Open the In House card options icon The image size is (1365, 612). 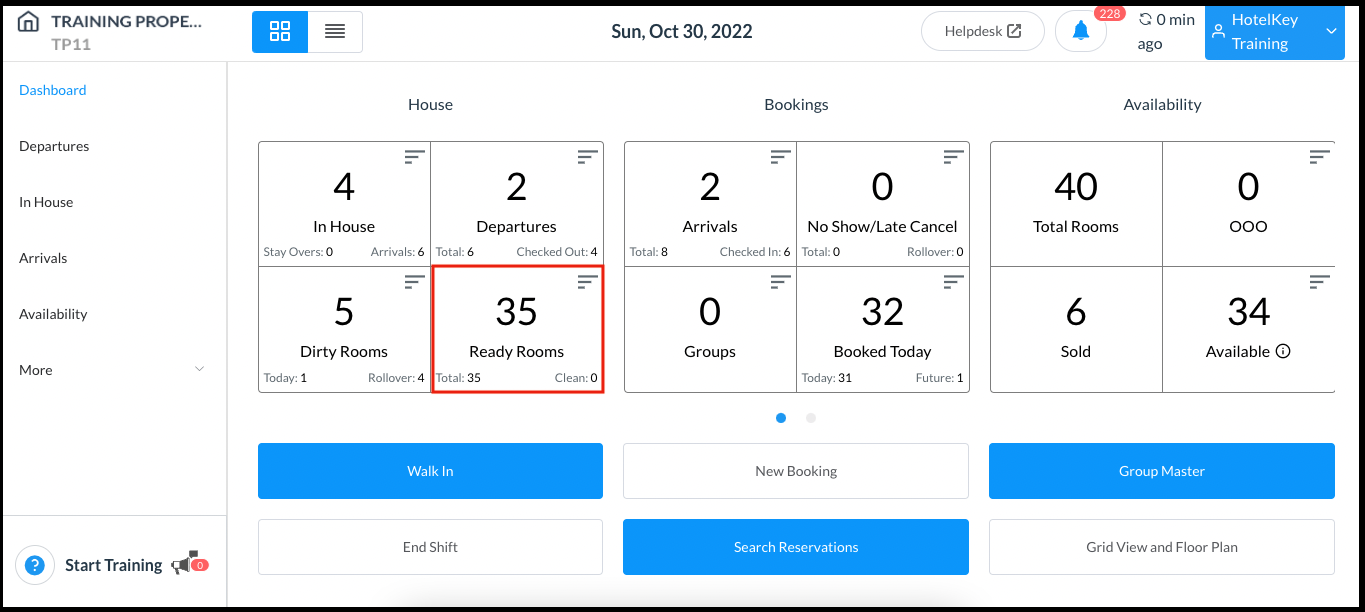[x=413, y=156]
